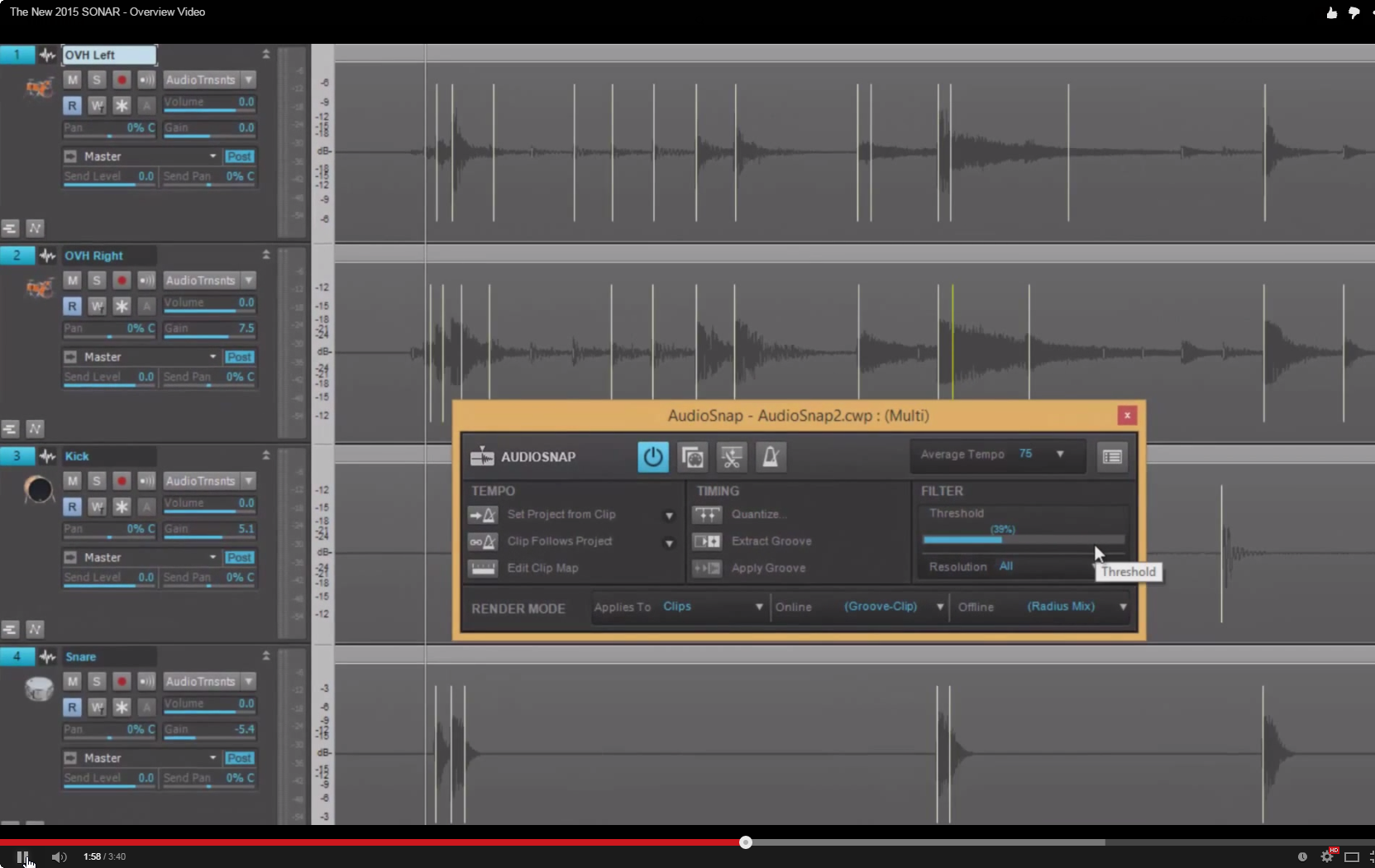Expand Clip Follows Project dropdown arrow
The width and height of the screenshot is (1375, 868).
669,543
